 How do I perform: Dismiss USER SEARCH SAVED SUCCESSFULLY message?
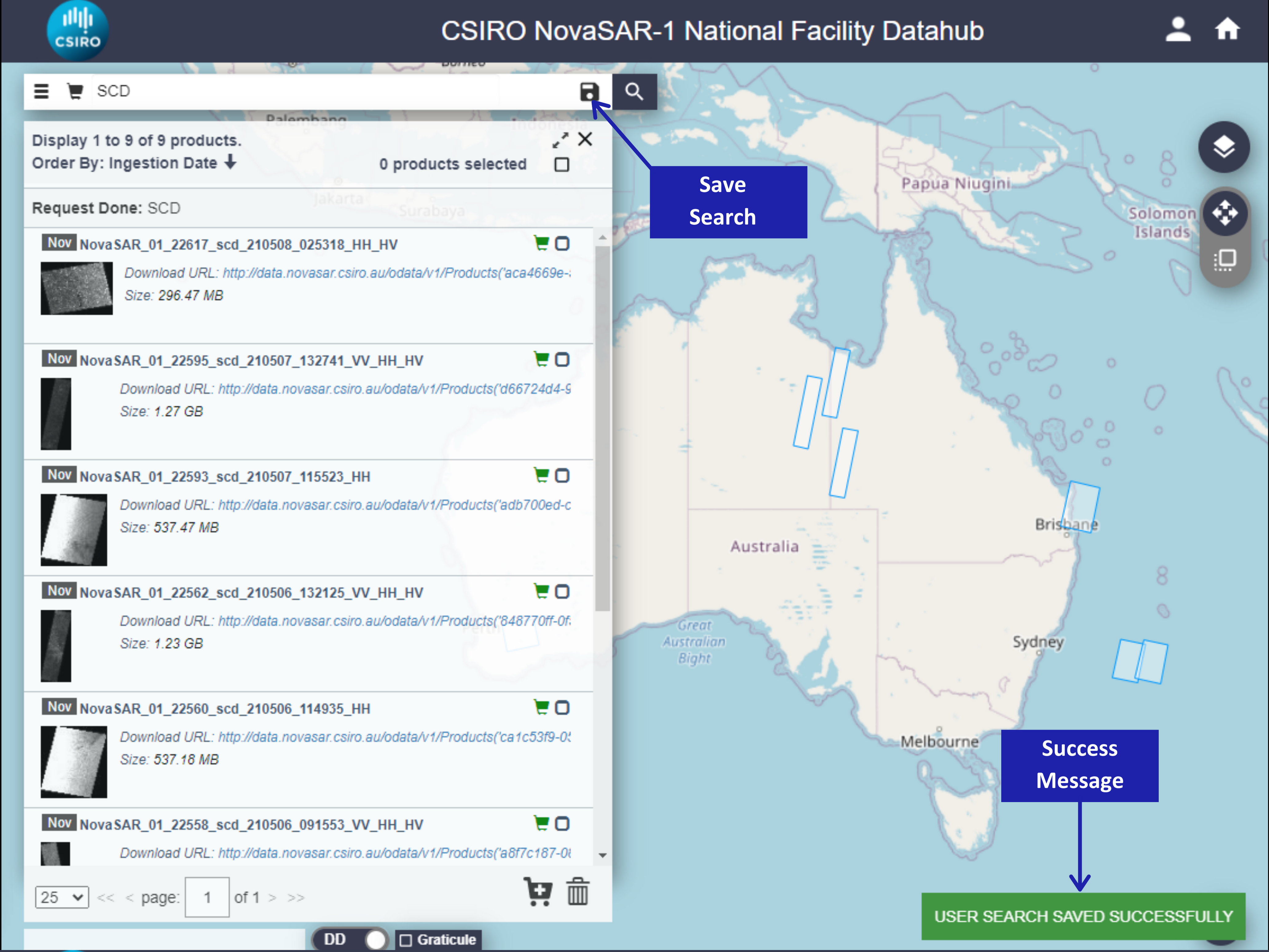click(x=1083, y=916)
